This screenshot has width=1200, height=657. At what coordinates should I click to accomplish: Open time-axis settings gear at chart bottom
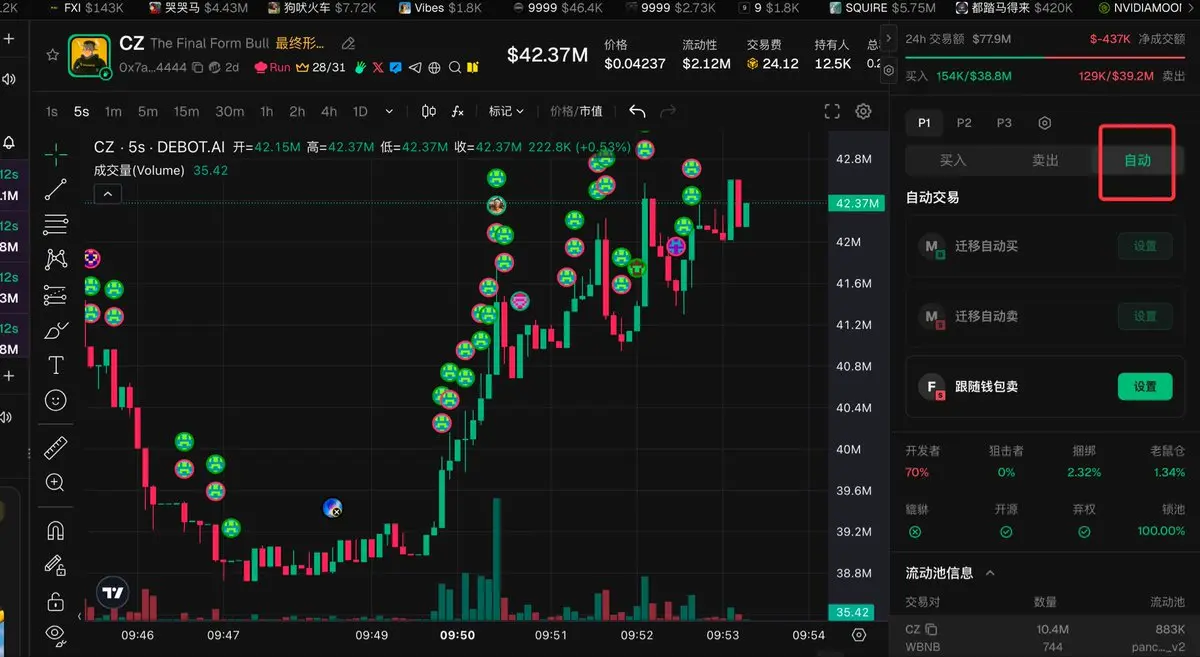click(859, 635)
